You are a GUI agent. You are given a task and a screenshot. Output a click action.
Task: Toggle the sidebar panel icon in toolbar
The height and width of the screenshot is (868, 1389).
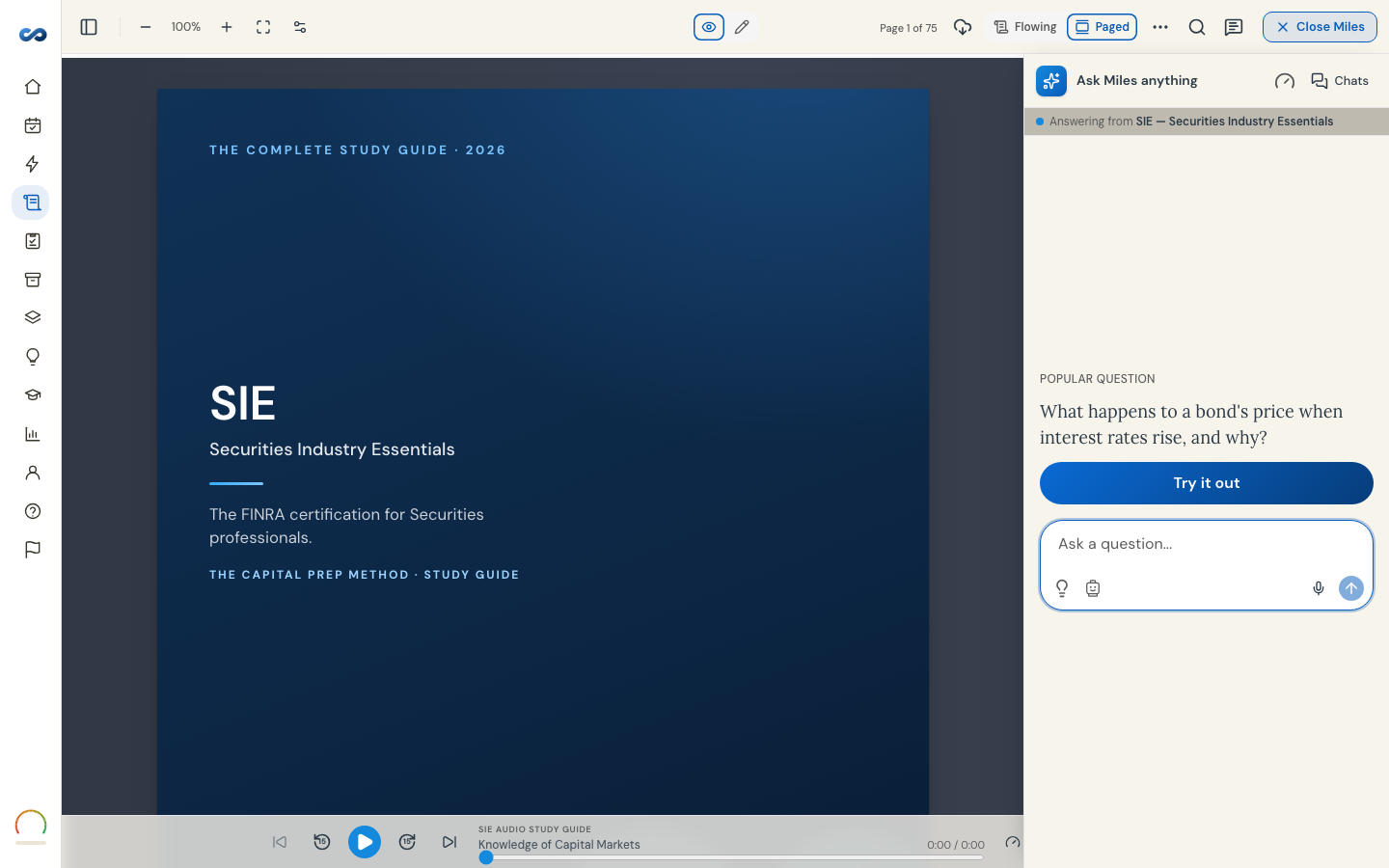pyautogui.click(x=89, y=27)
